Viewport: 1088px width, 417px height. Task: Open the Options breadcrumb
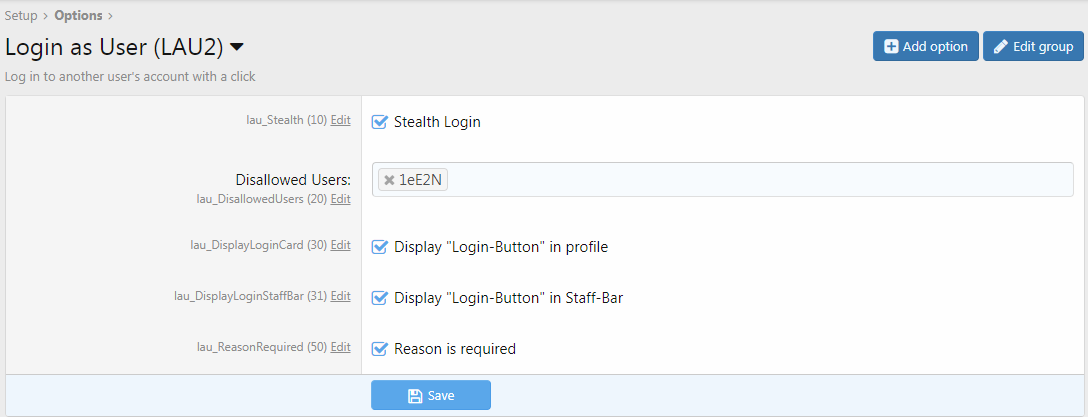click(80, 16)
